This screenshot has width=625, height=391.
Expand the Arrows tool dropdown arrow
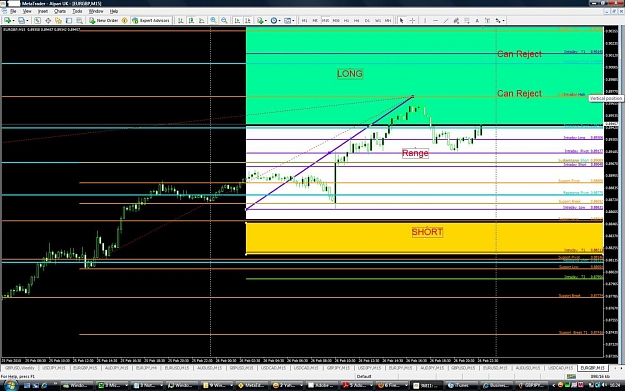coord(503,20)
